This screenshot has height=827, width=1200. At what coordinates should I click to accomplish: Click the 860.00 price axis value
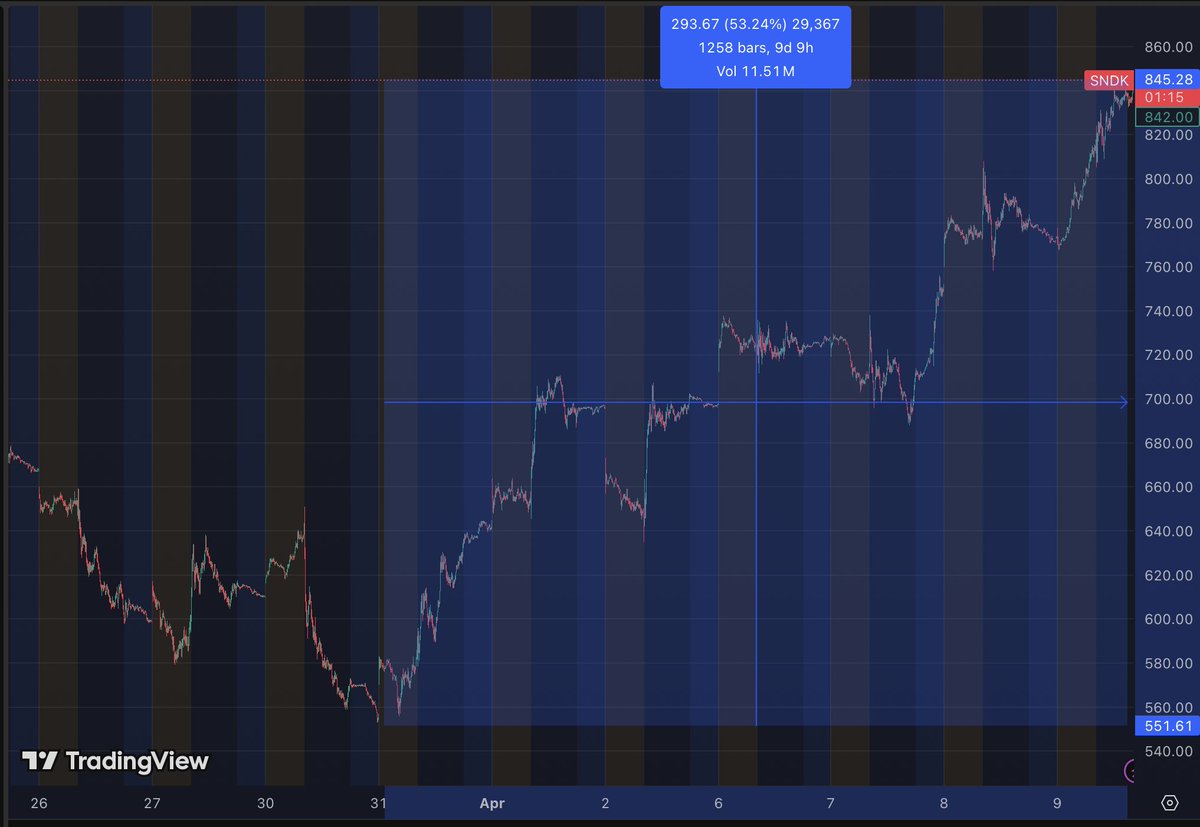pyautogui.click(x=1167, y=47)
